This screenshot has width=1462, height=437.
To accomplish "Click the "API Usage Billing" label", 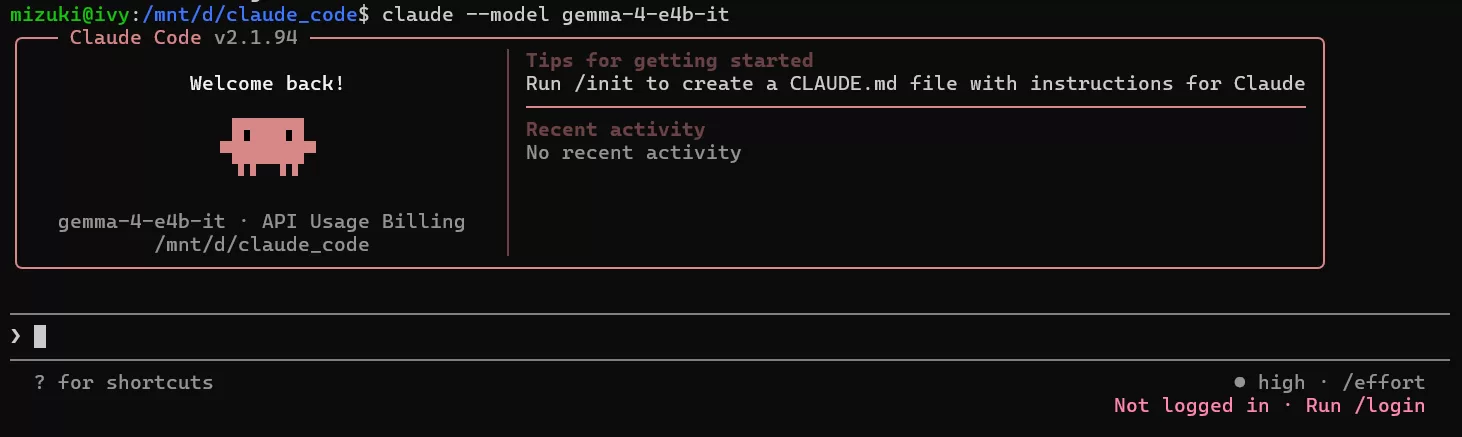I will pos(364,221).
